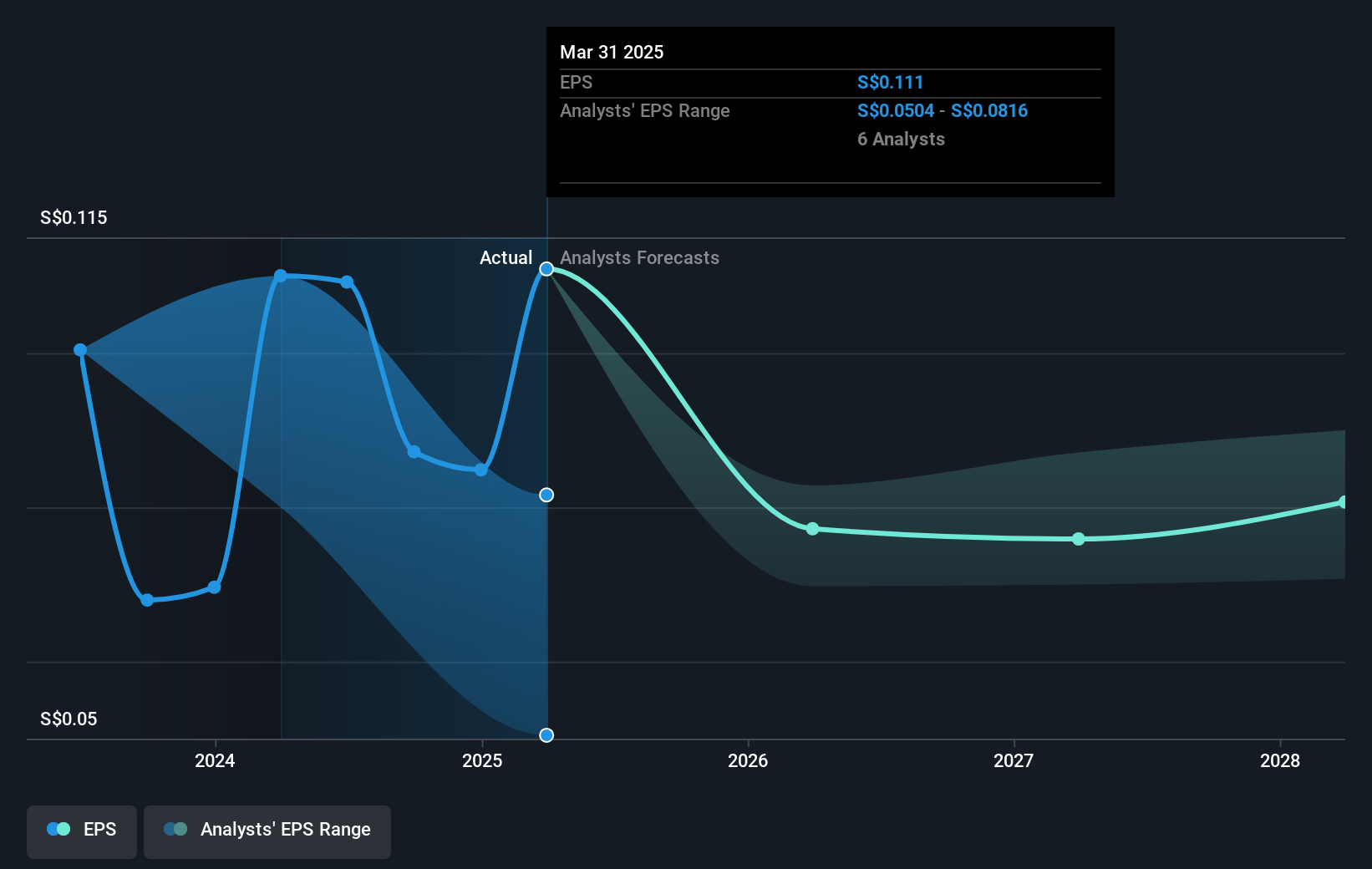Toggle the EPS legend button
This screenshot has height=869, width=1372.
[x=82, y=831]
